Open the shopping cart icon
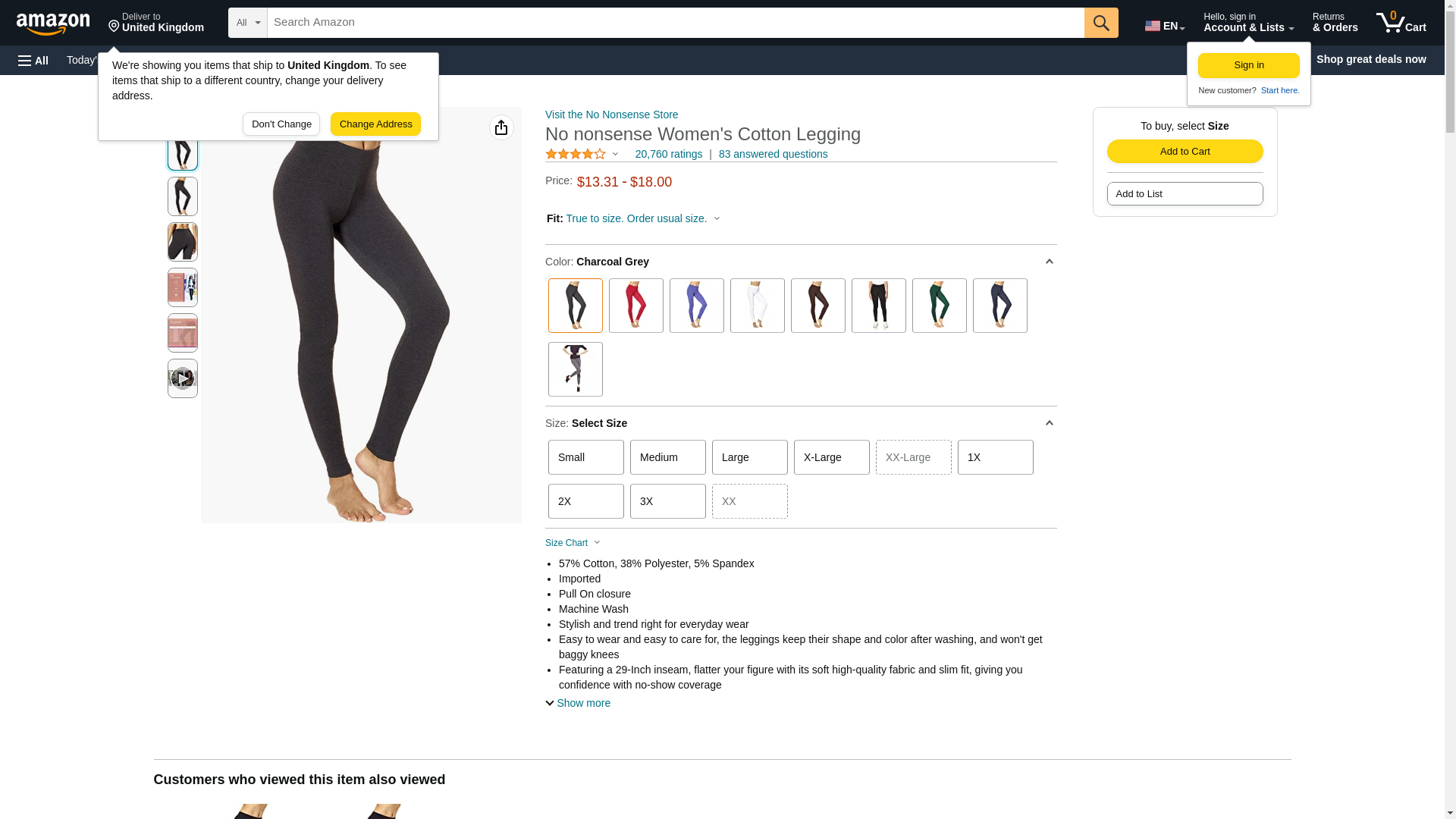The image size is (1456, 819). pyautogui.click(x=1401, y=23)
